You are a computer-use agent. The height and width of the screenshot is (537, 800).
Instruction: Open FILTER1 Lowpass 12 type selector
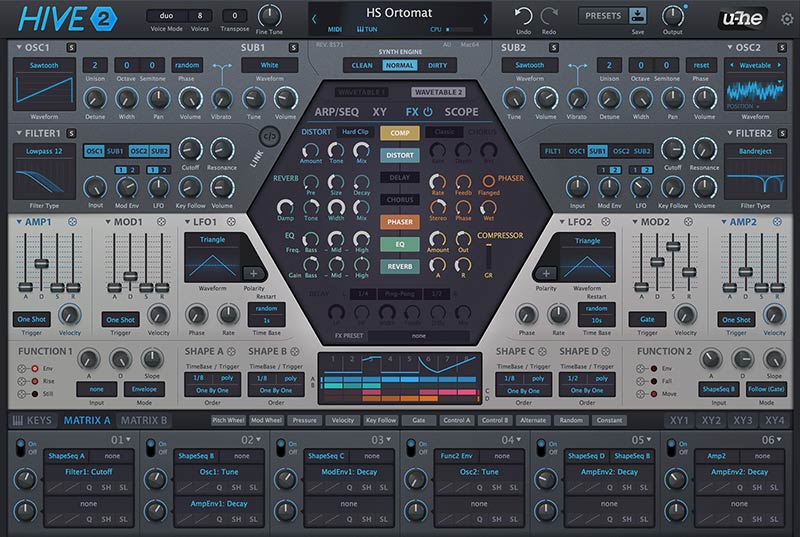pos(44,151)
